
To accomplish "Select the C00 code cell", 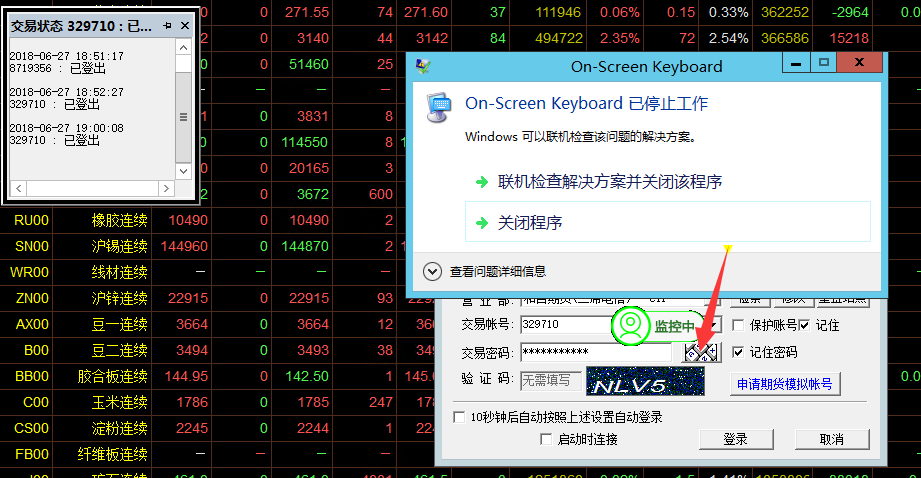I will (x=36, y=402).
